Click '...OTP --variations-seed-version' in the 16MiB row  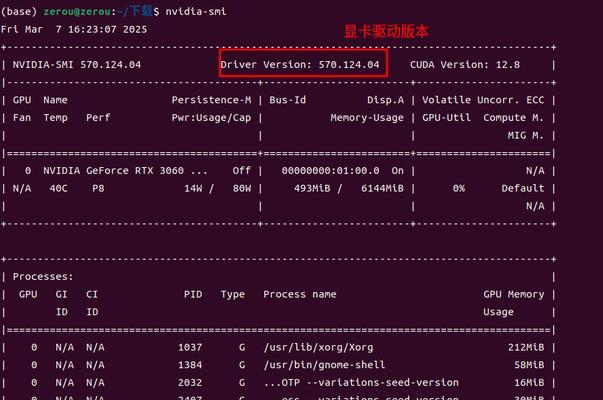pos(361,383)
